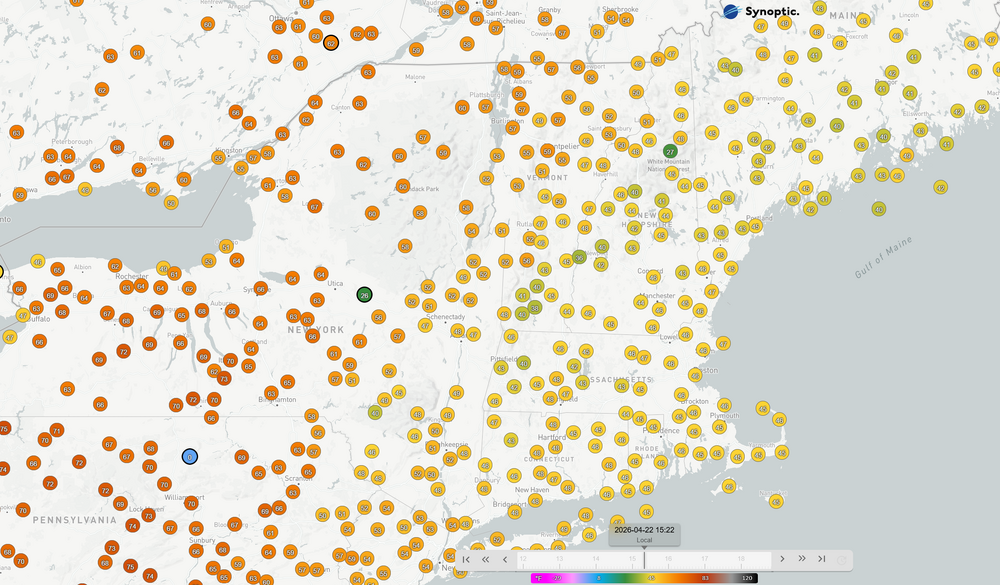Select the black-outlined 62 station near Ottawa

tap(331, 43)
